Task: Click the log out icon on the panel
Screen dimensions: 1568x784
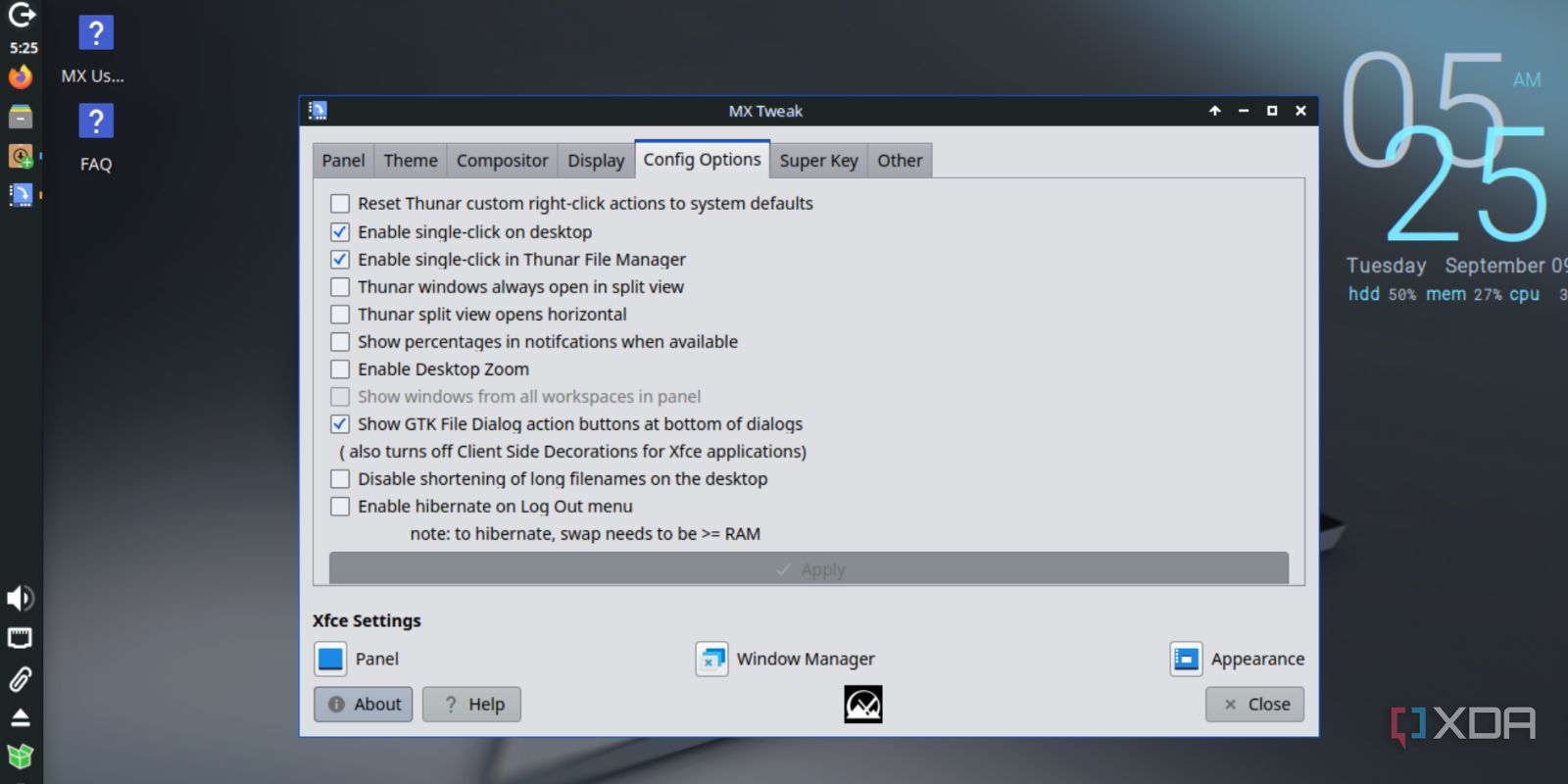Action: tap(22, 14)
